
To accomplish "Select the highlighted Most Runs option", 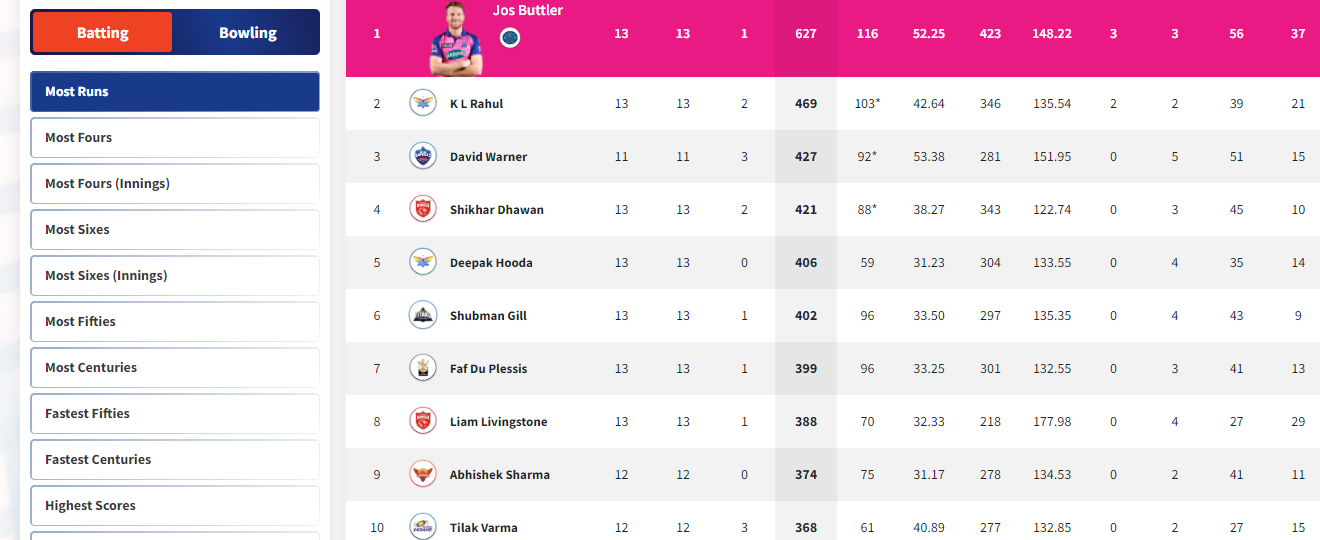I will coord(175,91).
